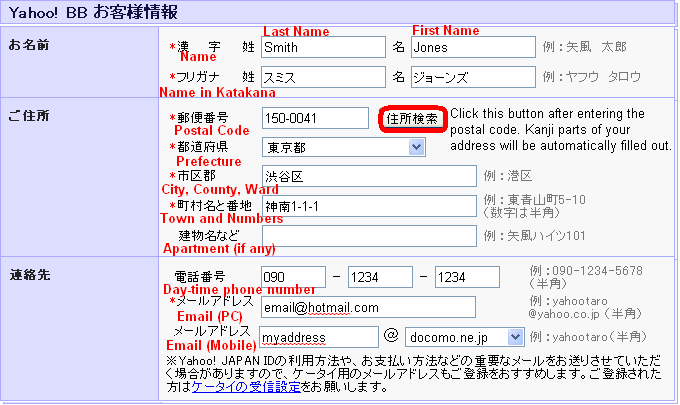
Task: Expand the docomo.ne.jp mobile domain dropdown
Action: tap(464, 337)
